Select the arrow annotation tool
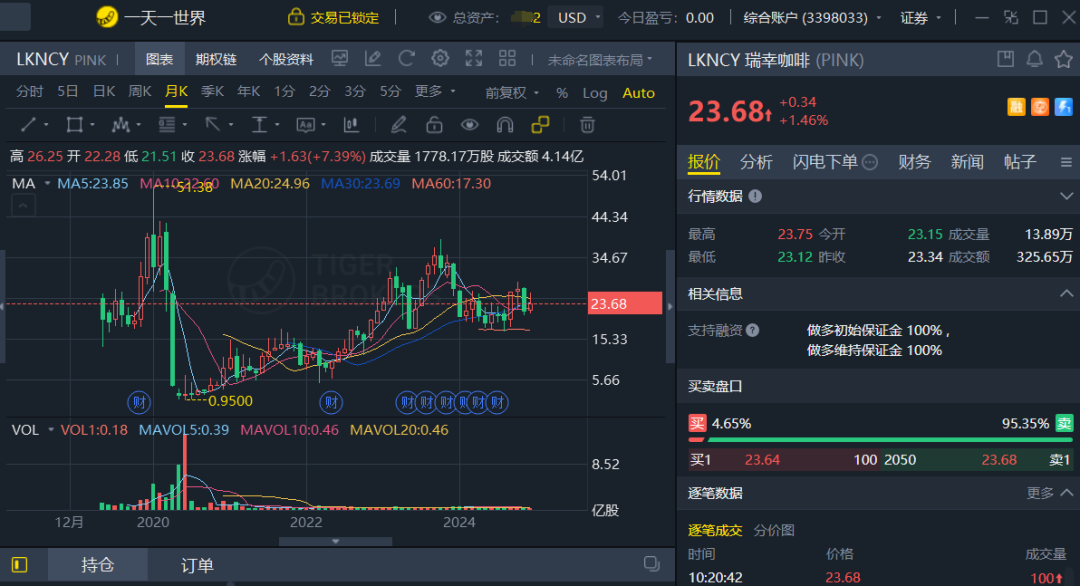The image size is (1080, 586). coord(212,125)
